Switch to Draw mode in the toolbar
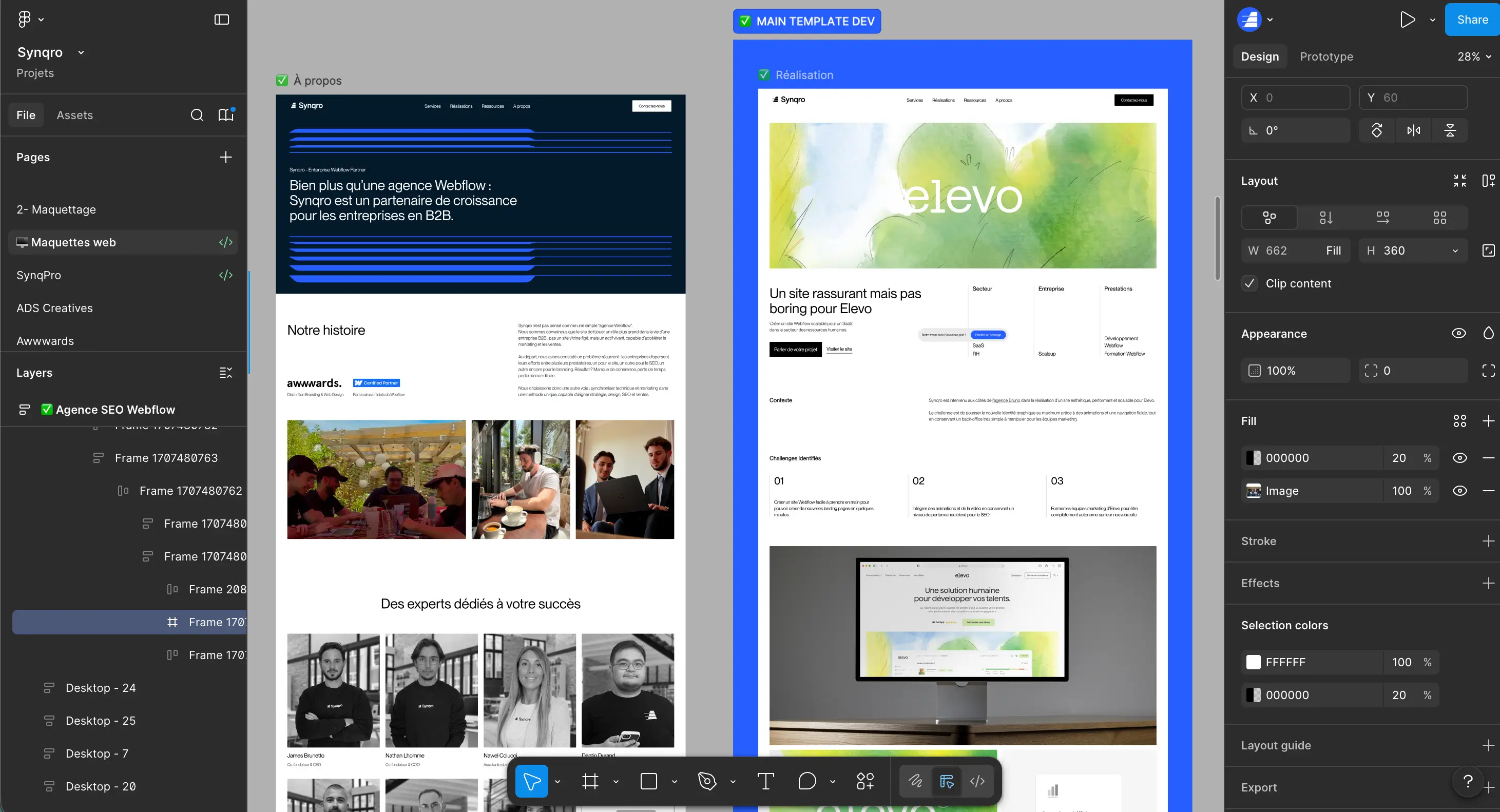 (x=915, y=781)
